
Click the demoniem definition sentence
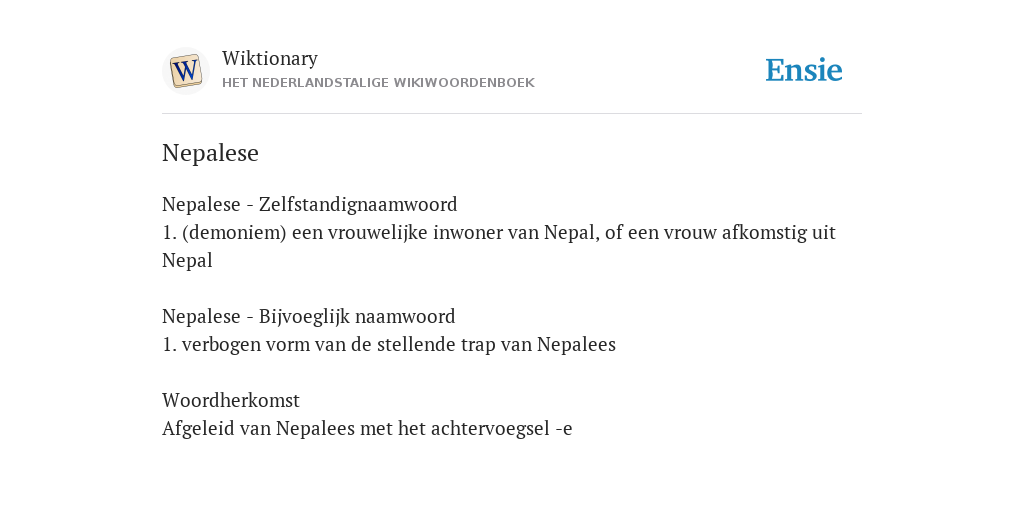[499, 246]
